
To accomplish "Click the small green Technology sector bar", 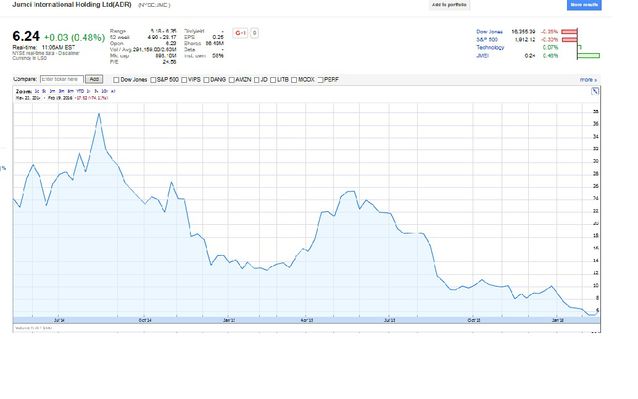I will [579, 48].
